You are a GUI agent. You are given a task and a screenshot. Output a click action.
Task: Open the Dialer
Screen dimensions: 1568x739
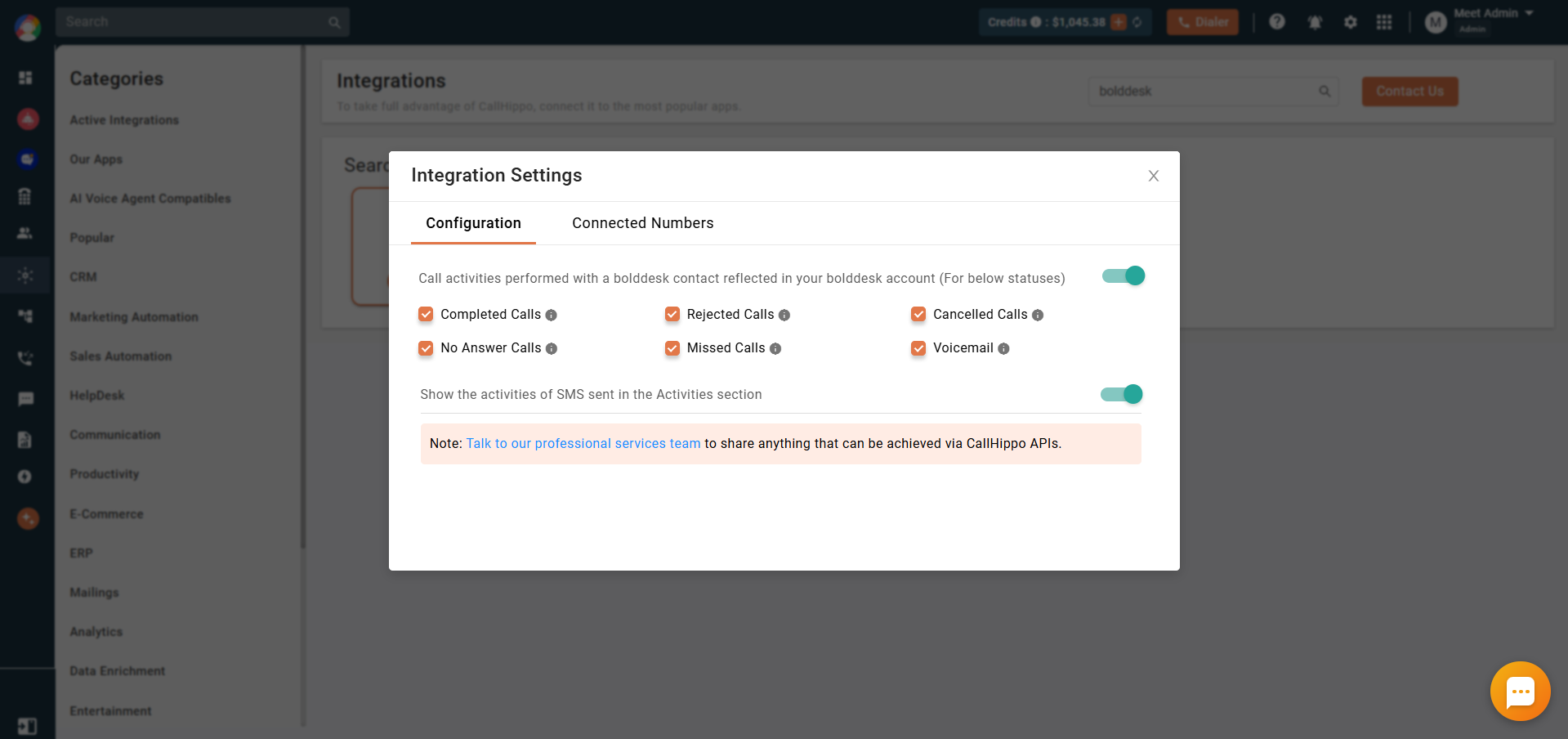(1202, 22)
